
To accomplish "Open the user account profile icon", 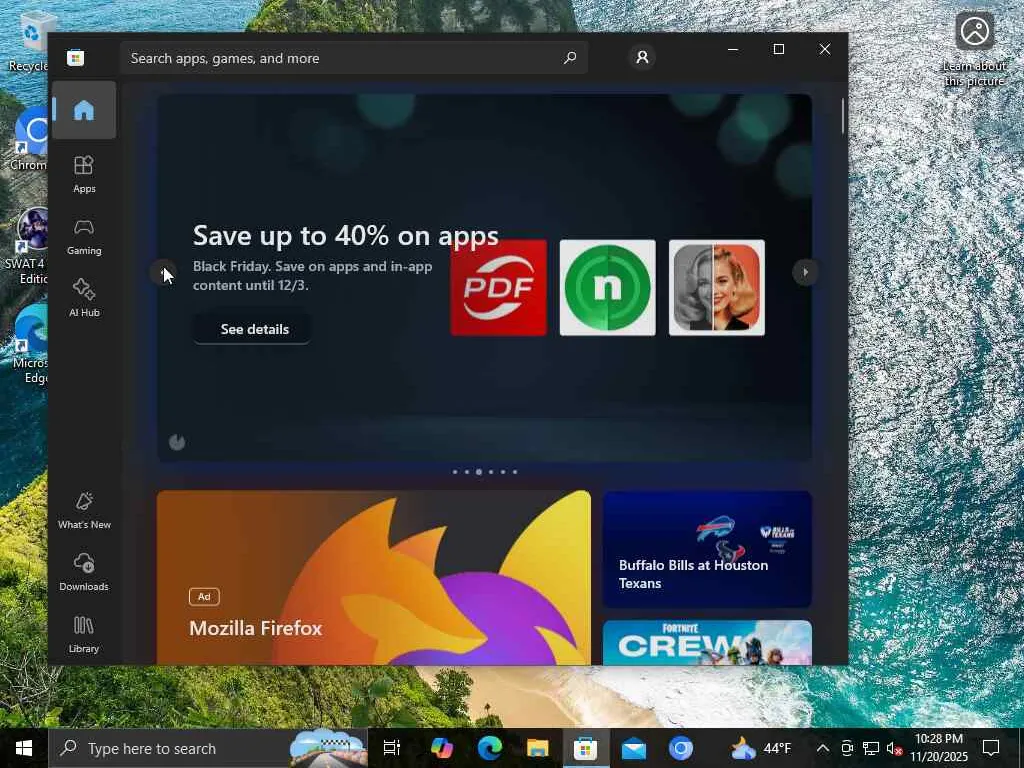I will (643, 57).
